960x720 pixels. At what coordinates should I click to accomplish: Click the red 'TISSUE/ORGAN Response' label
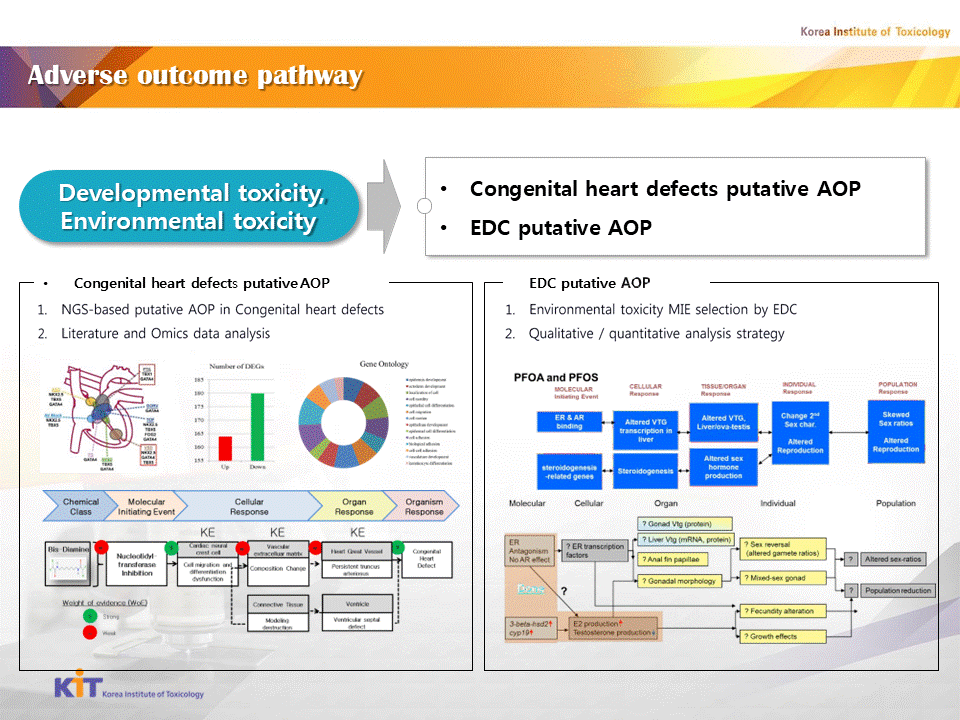point(723,390)
